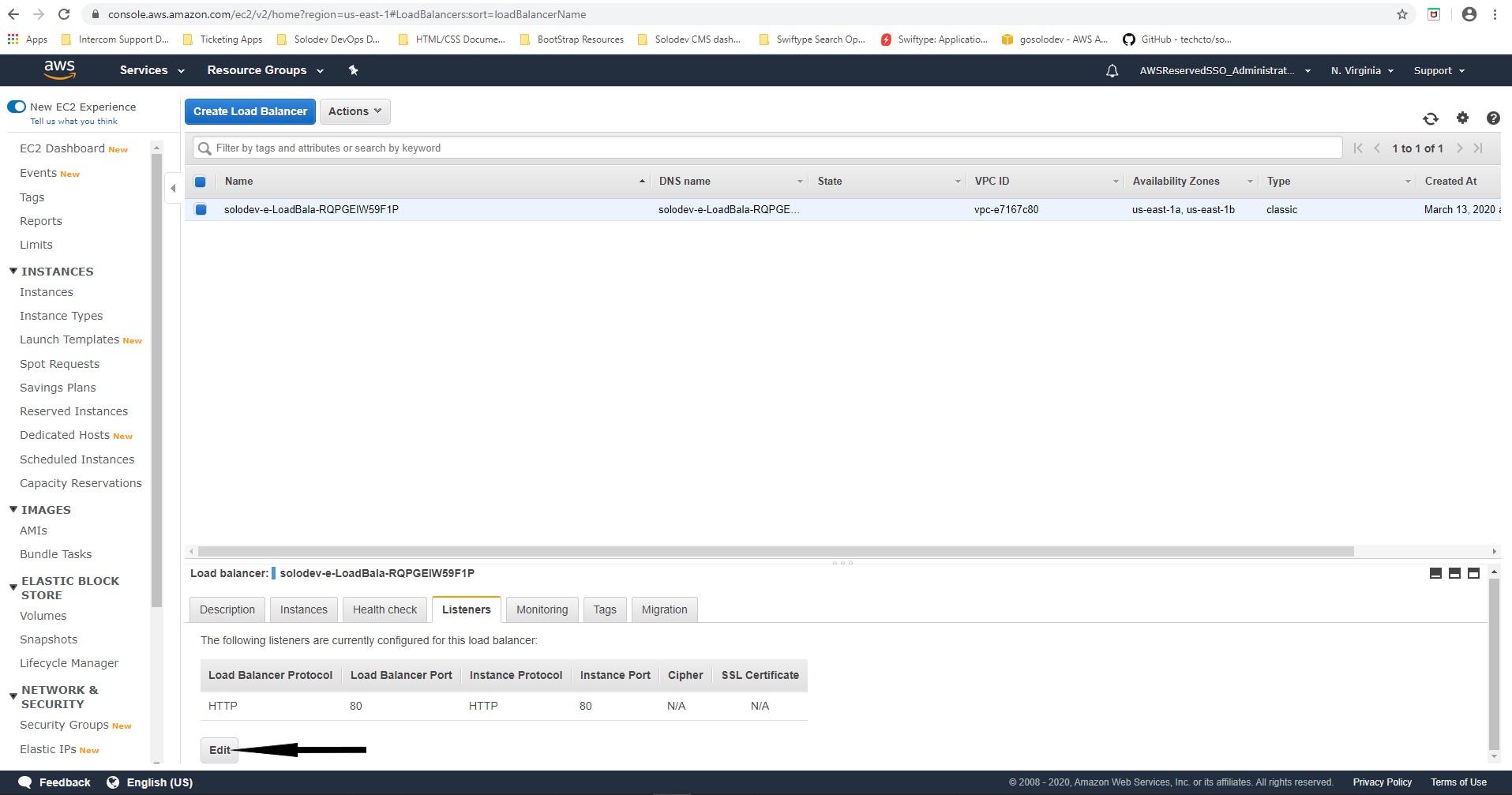Open the Actions dropdown
This screenshot has width=1512, height=795.
click(355, 111)
